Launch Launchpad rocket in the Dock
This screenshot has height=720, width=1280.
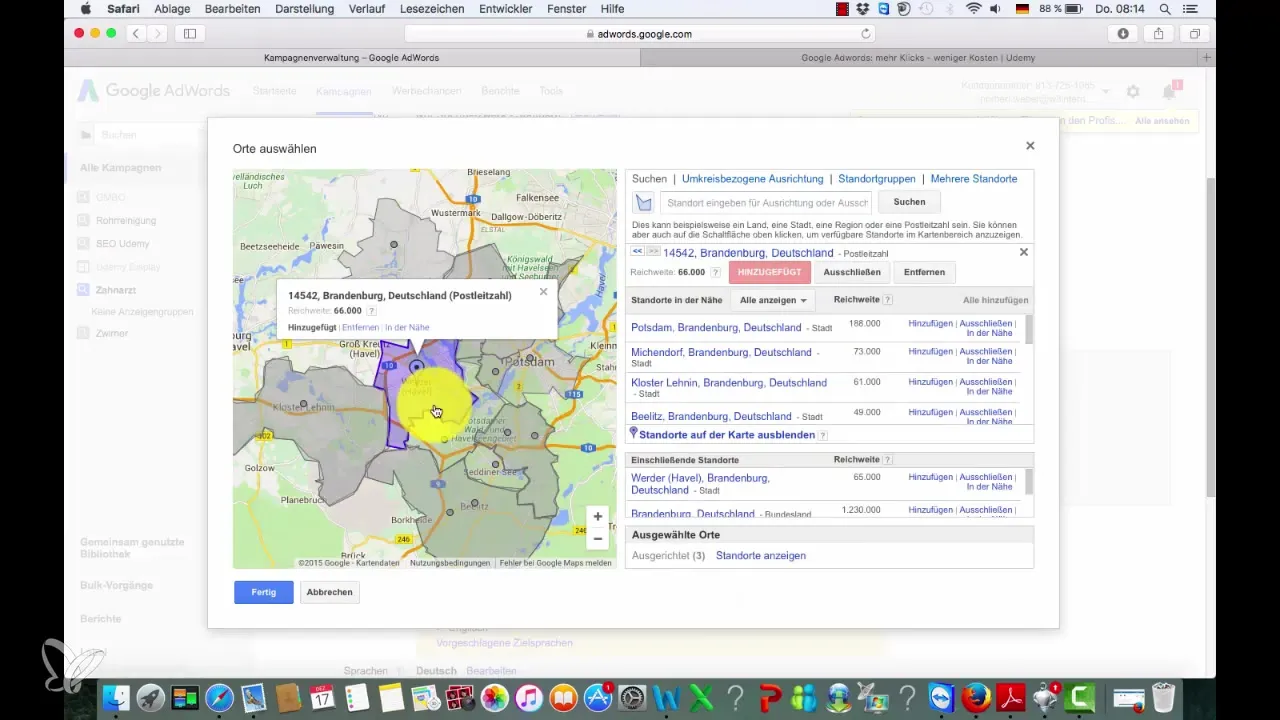151,697
